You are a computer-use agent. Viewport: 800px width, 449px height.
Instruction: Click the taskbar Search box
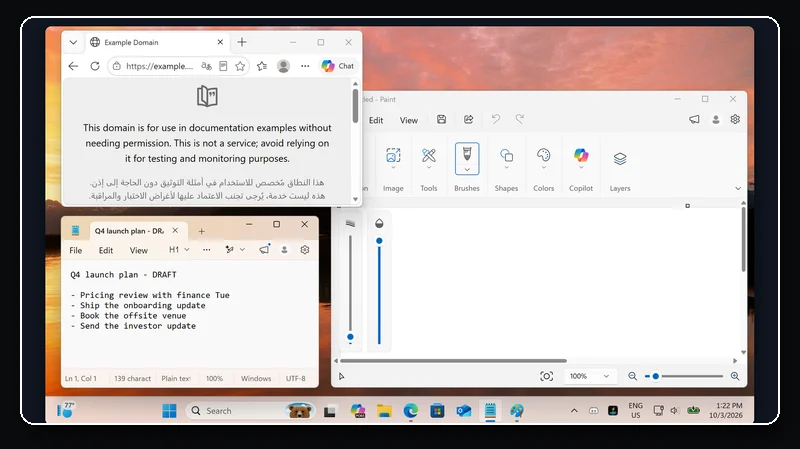tap(250, 411)
